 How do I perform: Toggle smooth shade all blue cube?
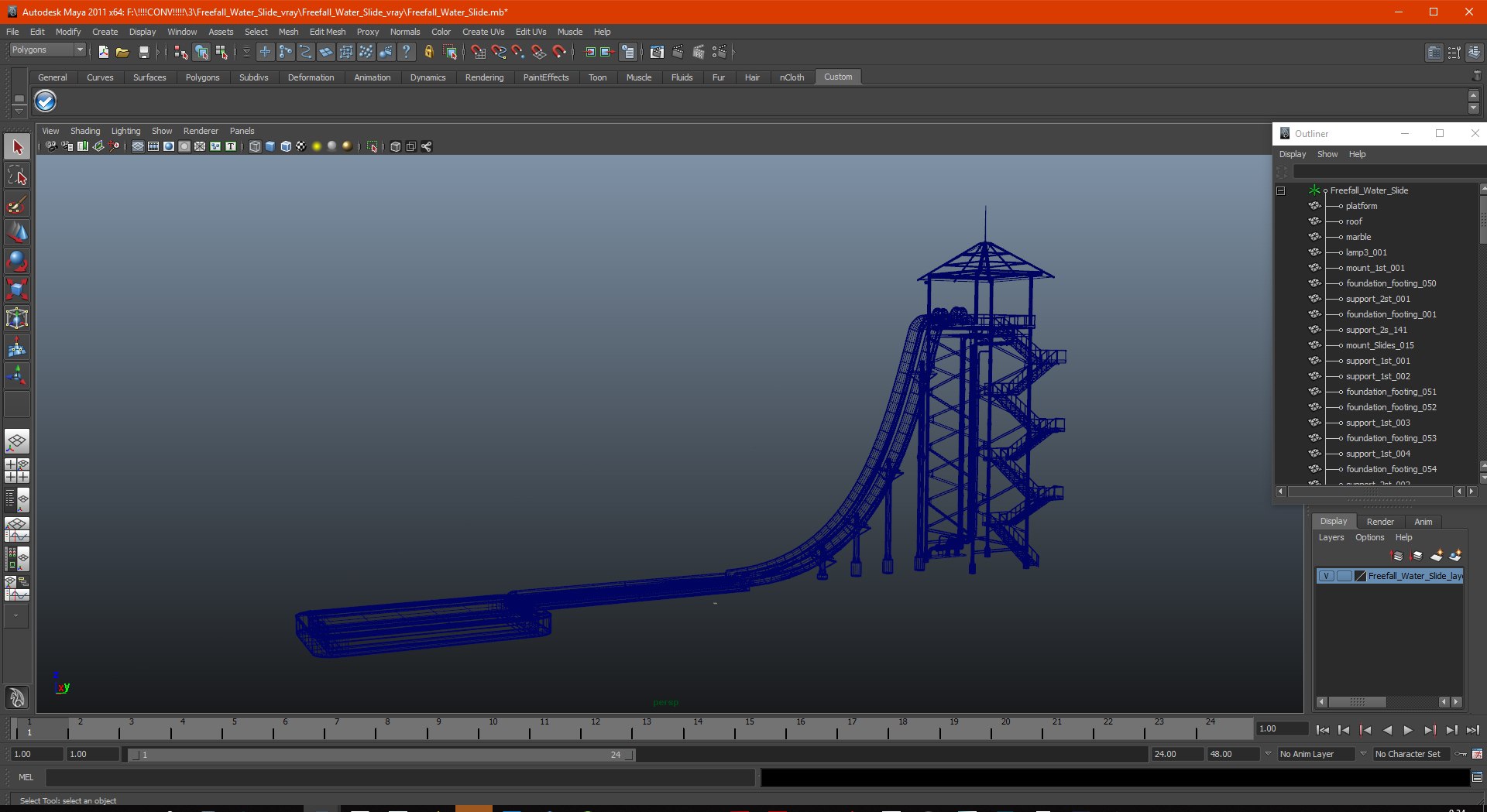(270, 146)
